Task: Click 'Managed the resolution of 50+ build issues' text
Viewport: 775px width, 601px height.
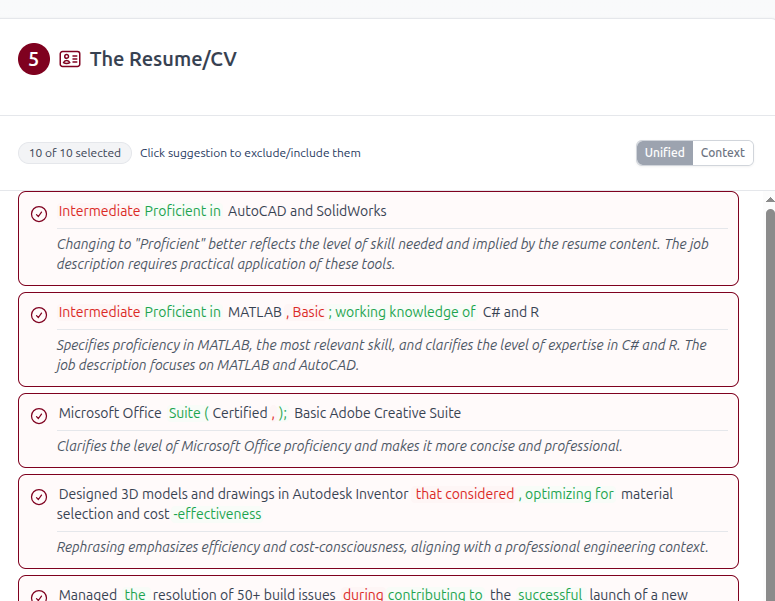Action: pos(197,594)
